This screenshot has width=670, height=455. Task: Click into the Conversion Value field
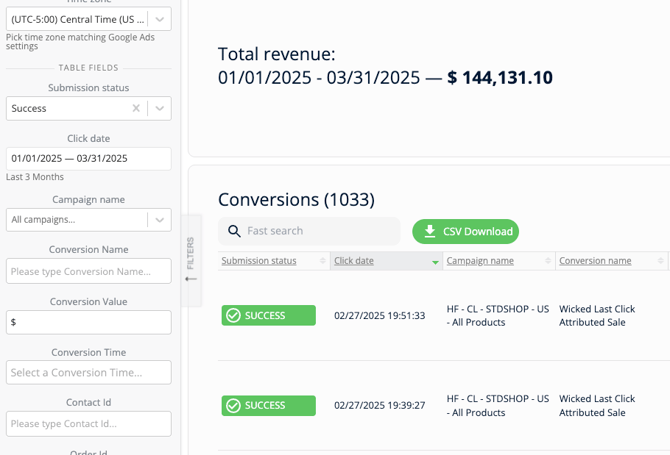[88, 322]
